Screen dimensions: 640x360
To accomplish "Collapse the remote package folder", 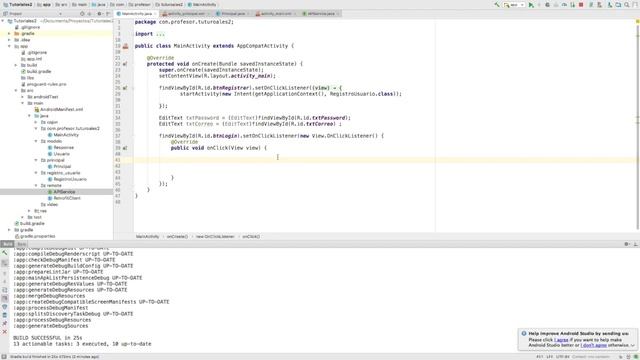I will click(x=36, y=185).
